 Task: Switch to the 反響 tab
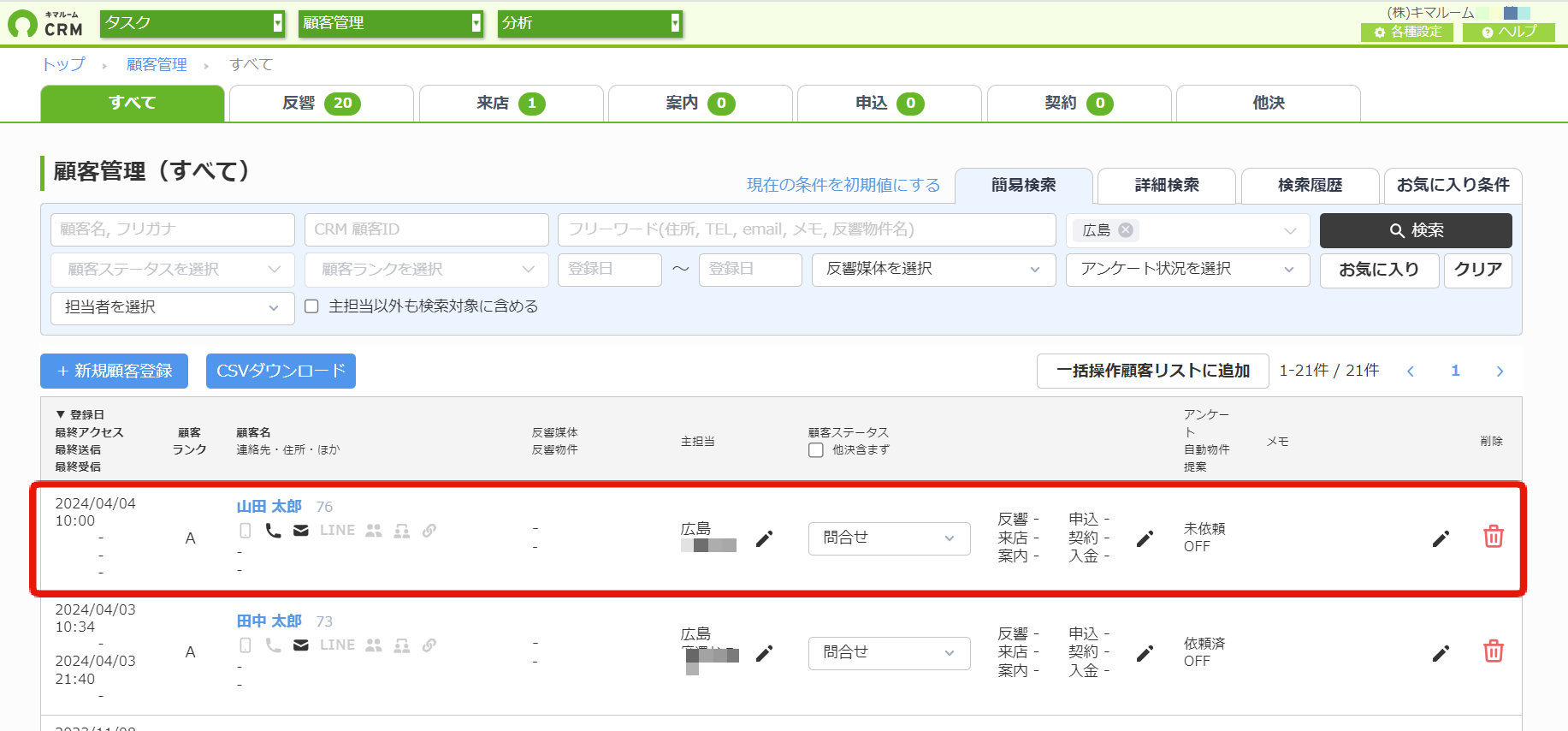[322, 103]
